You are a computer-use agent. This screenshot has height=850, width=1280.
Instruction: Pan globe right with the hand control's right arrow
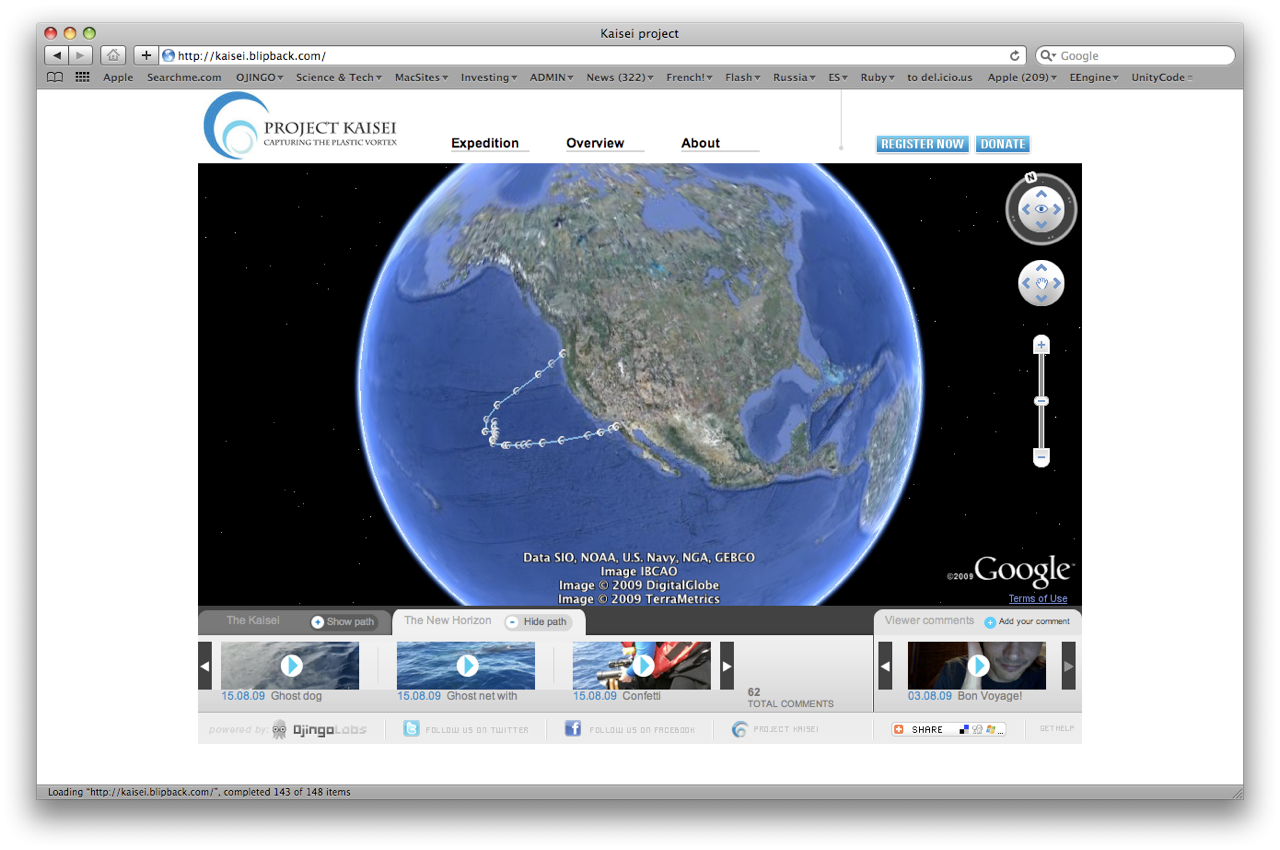1056,284
